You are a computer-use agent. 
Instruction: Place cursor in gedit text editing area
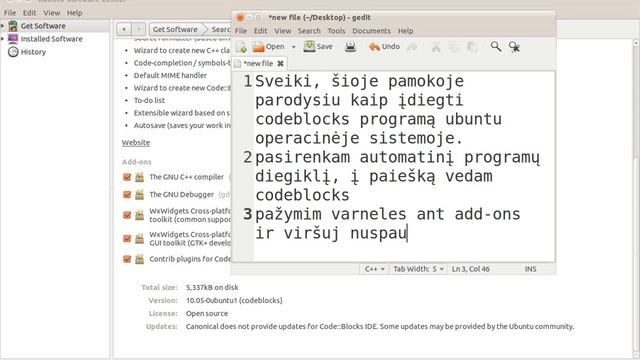(x=404, y=167)
